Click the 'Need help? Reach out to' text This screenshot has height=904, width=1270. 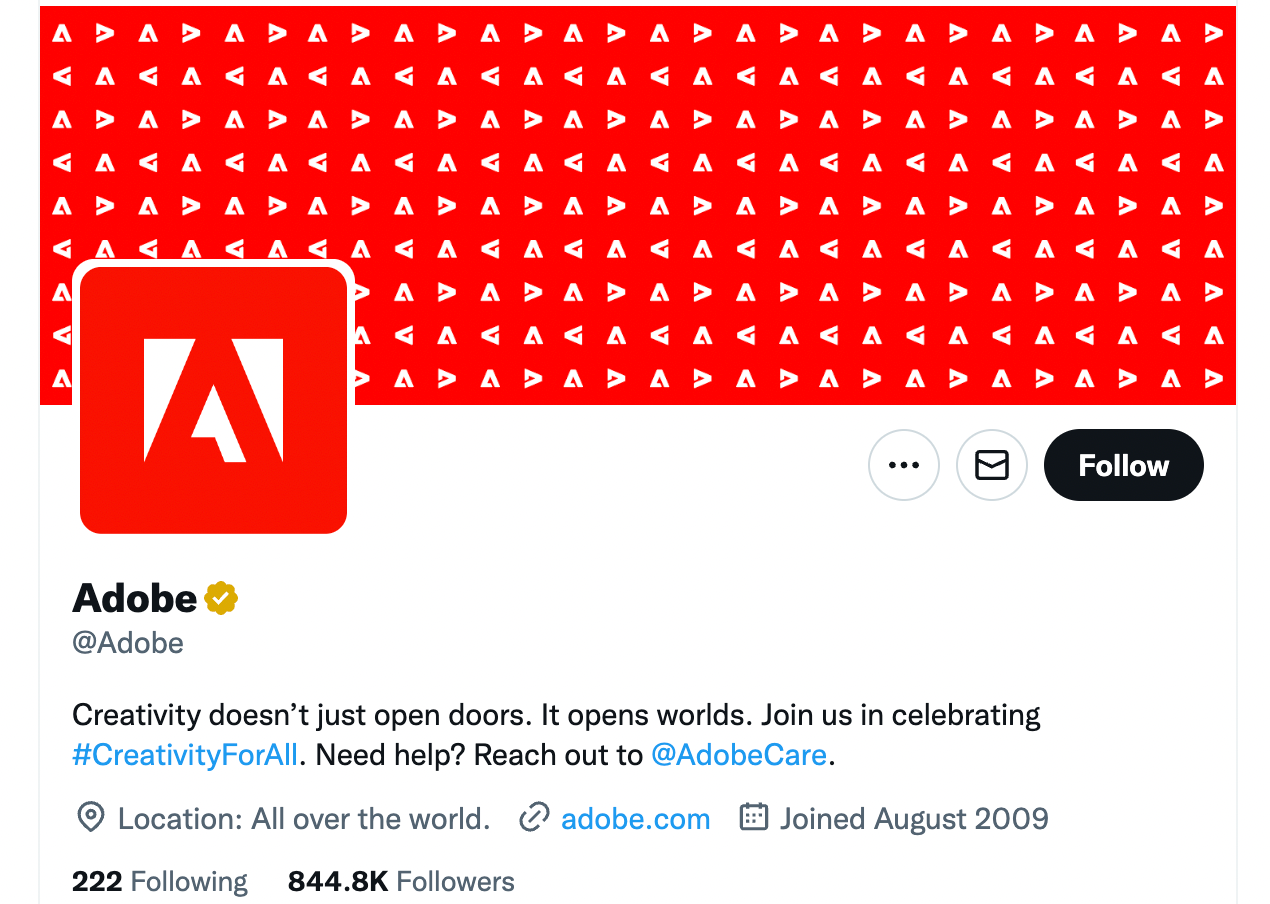coord(479,754)
